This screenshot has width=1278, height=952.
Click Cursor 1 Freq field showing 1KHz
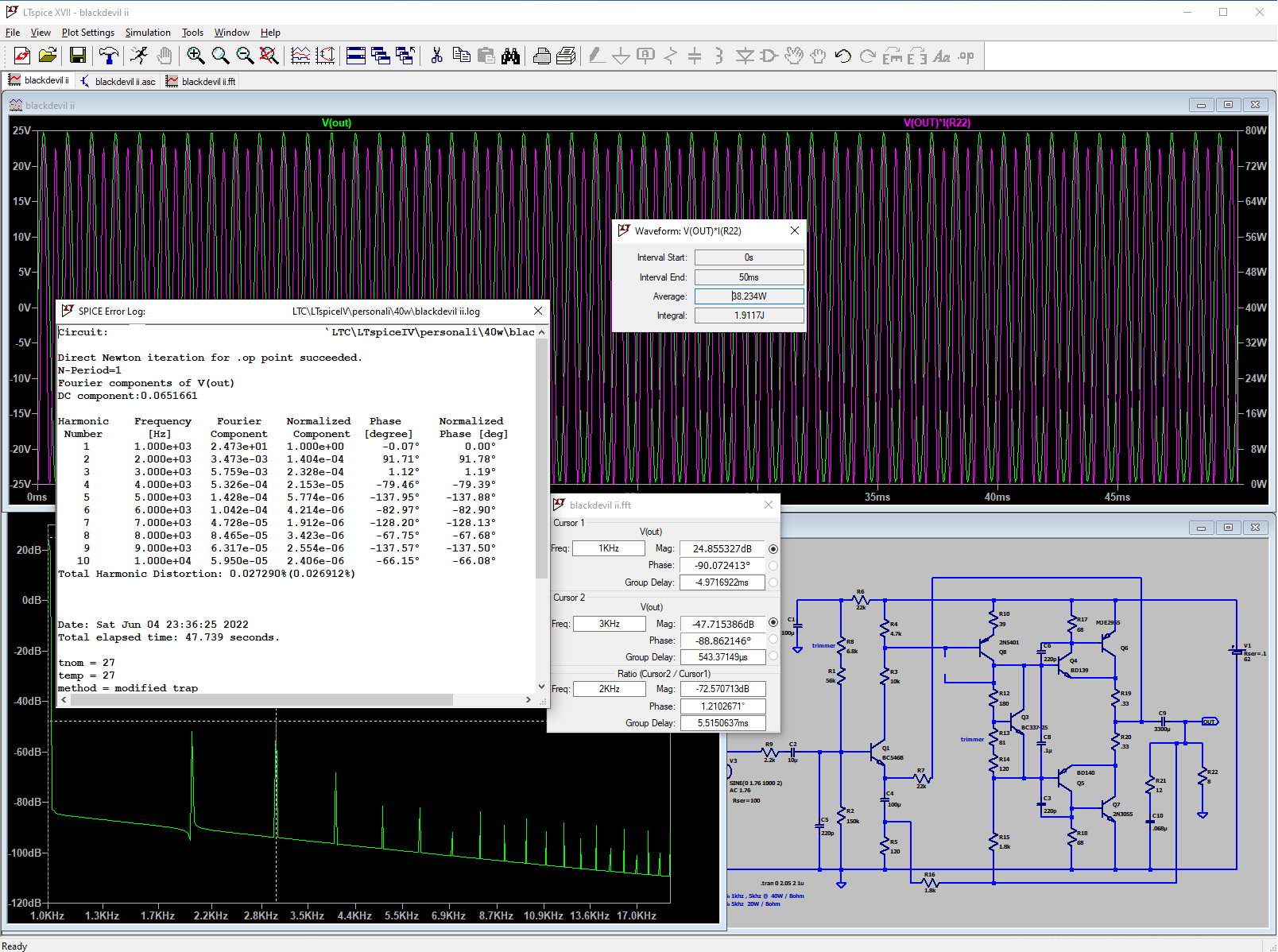[x=609, y=548]
